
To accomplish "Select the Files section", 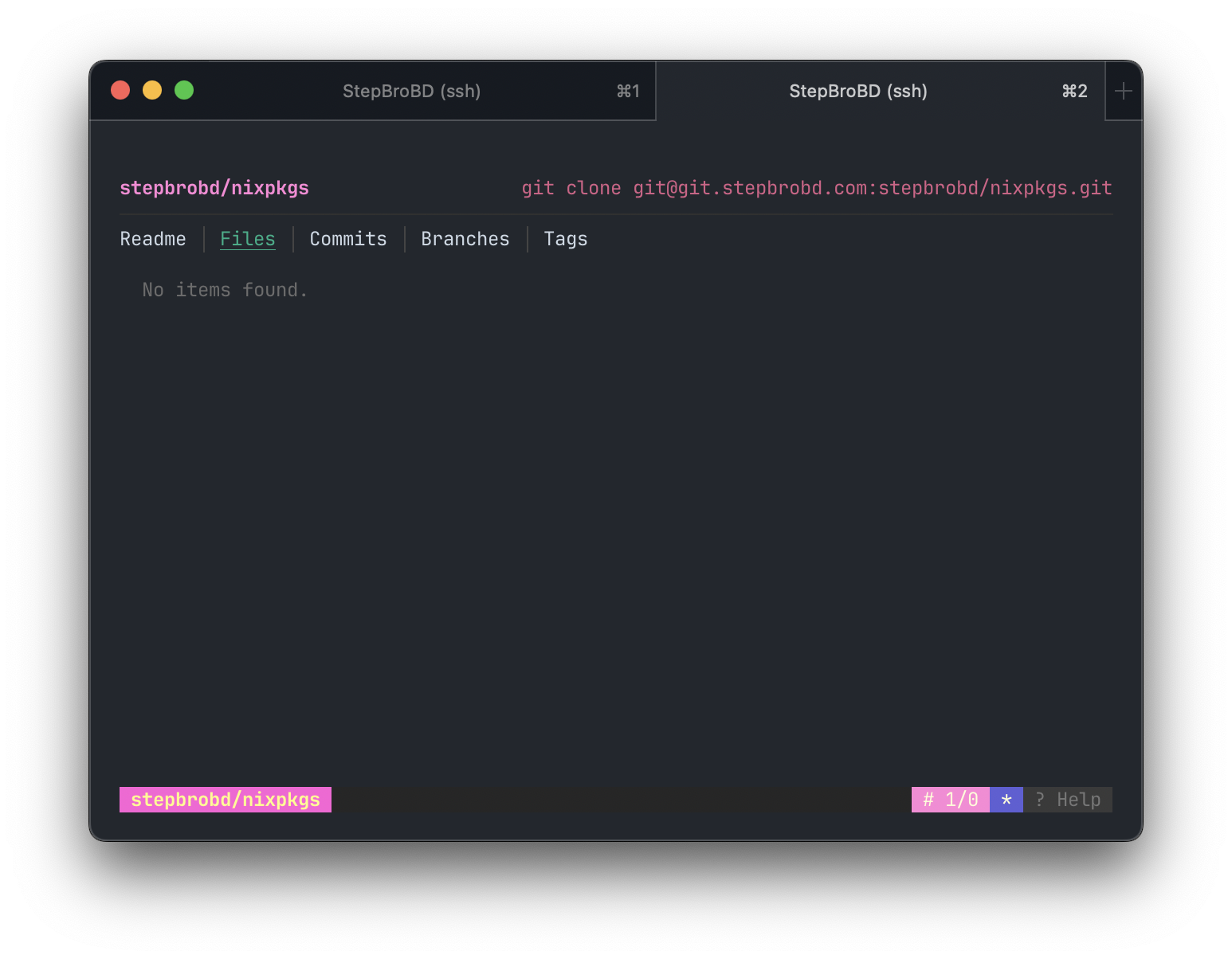I will point(247,238).
